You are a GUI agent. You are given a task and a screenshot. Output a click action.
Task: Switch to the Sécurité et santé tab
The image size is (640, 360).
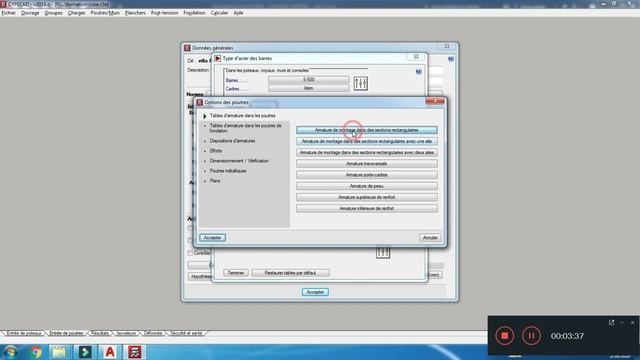[186, 333]
